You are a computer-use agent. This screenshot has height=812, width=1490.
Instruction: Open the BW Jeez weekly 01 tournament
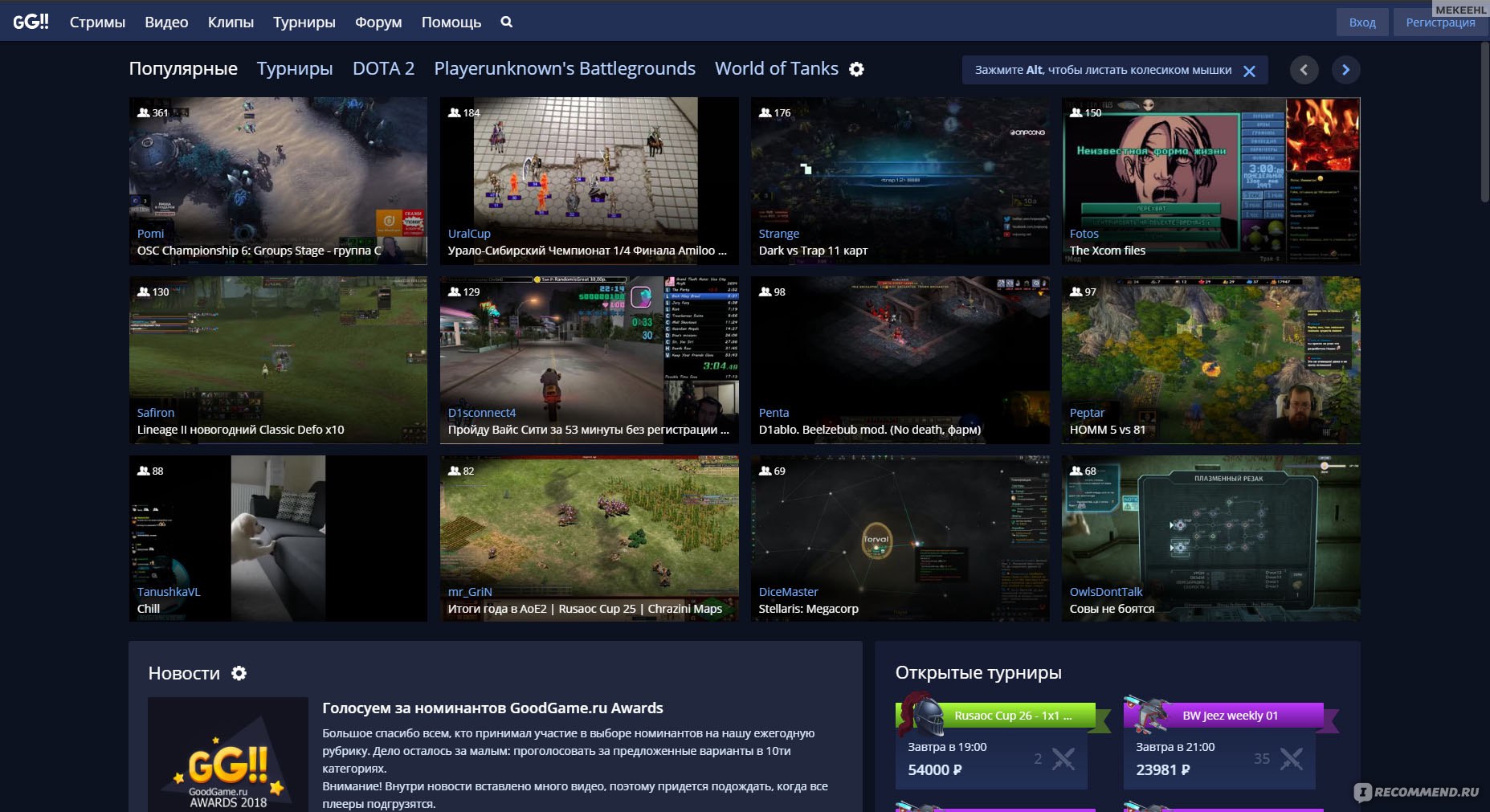(x=1230, y=716)
